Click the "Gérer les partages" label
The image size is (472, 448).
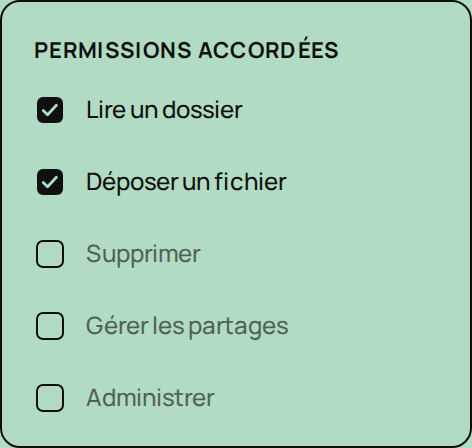pyautogui.click(x=187, y=327)
